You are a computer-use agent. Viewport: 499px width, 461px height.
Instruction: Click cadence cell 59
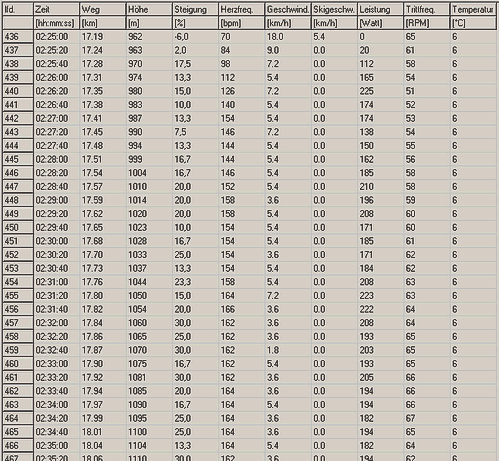427,200
